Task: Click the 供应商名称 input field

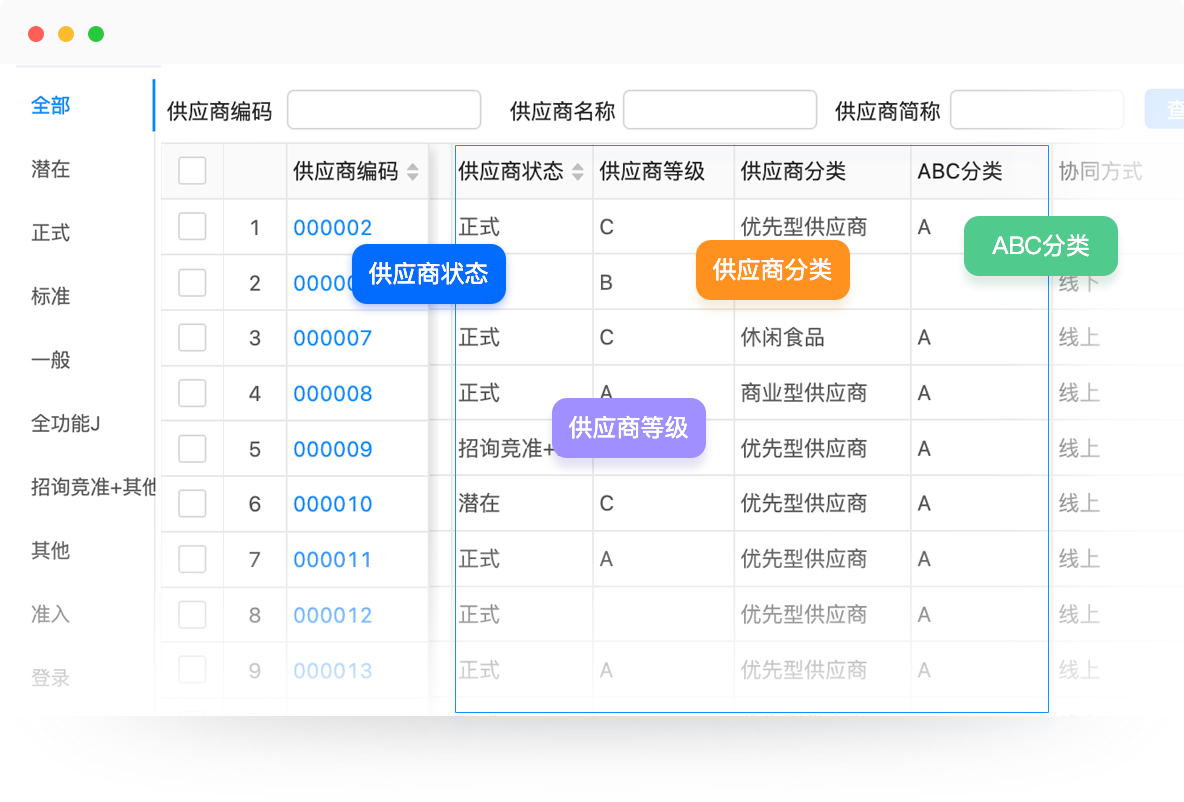Action: pyautogui.click(x=720, y=110)
